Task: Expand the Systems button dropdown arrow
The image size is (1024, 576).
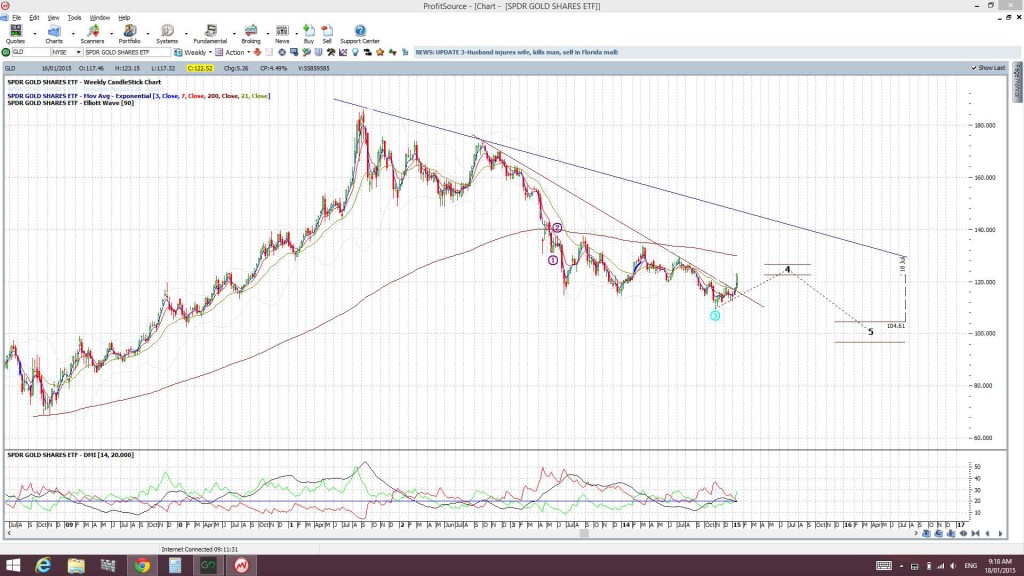Action: pyautogui.click(x=186, y=34)
